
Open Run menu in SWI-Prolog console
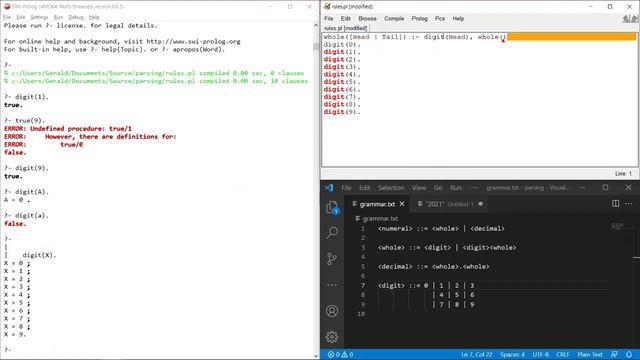[58, 17]
